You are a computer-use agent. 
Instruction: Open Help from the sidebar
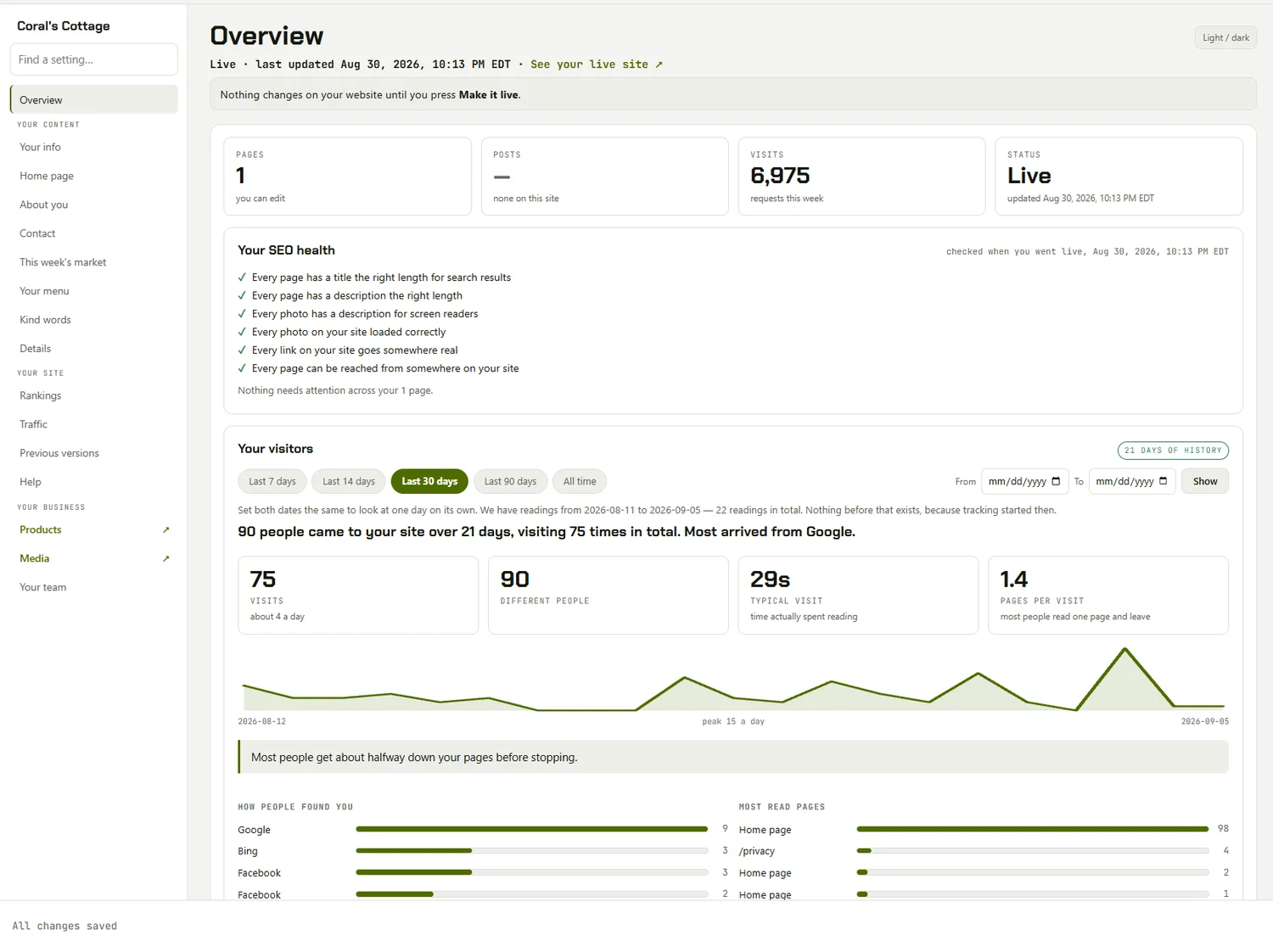point(94,482)
